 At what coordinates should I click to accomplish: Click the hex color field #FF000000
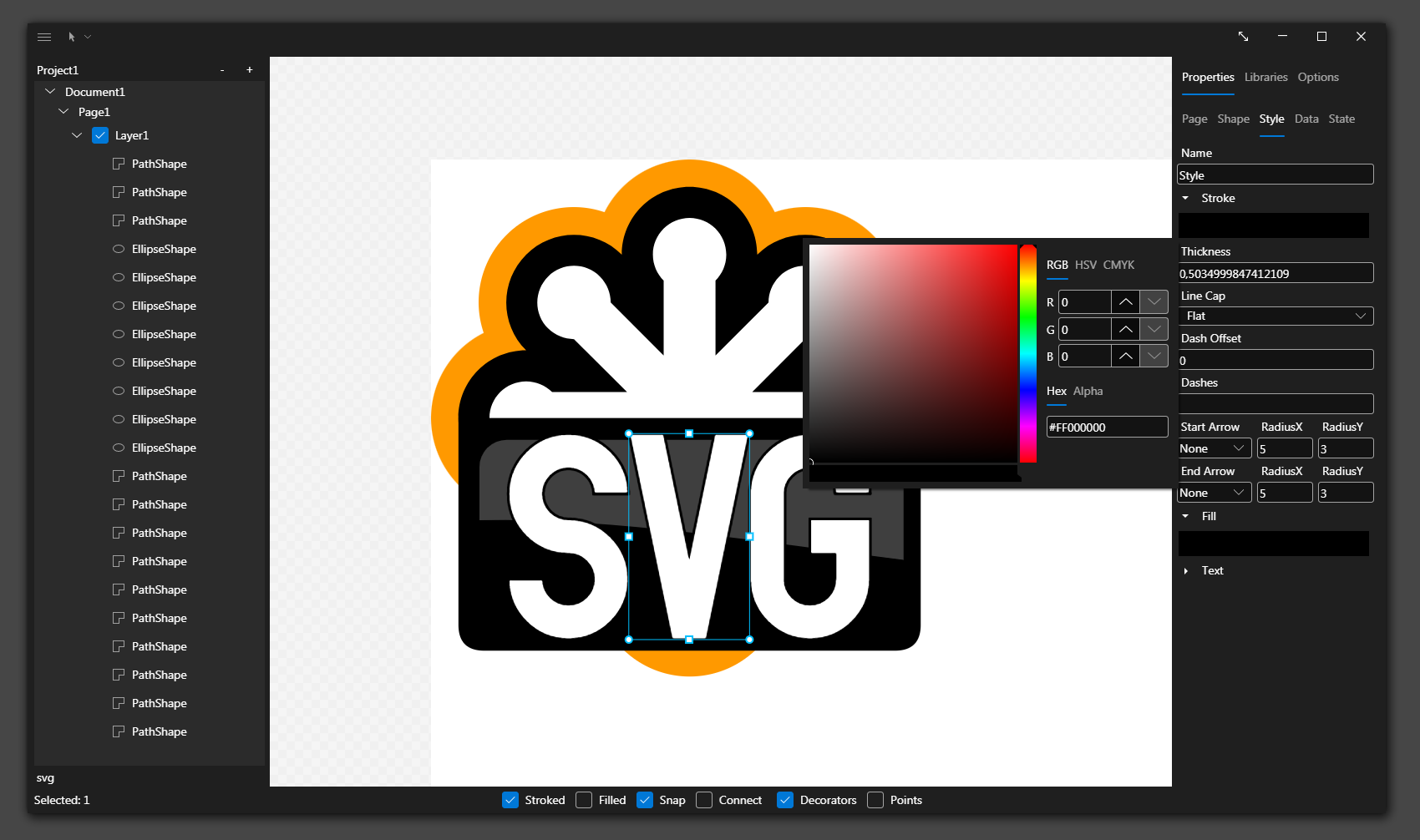[1108, 427]
